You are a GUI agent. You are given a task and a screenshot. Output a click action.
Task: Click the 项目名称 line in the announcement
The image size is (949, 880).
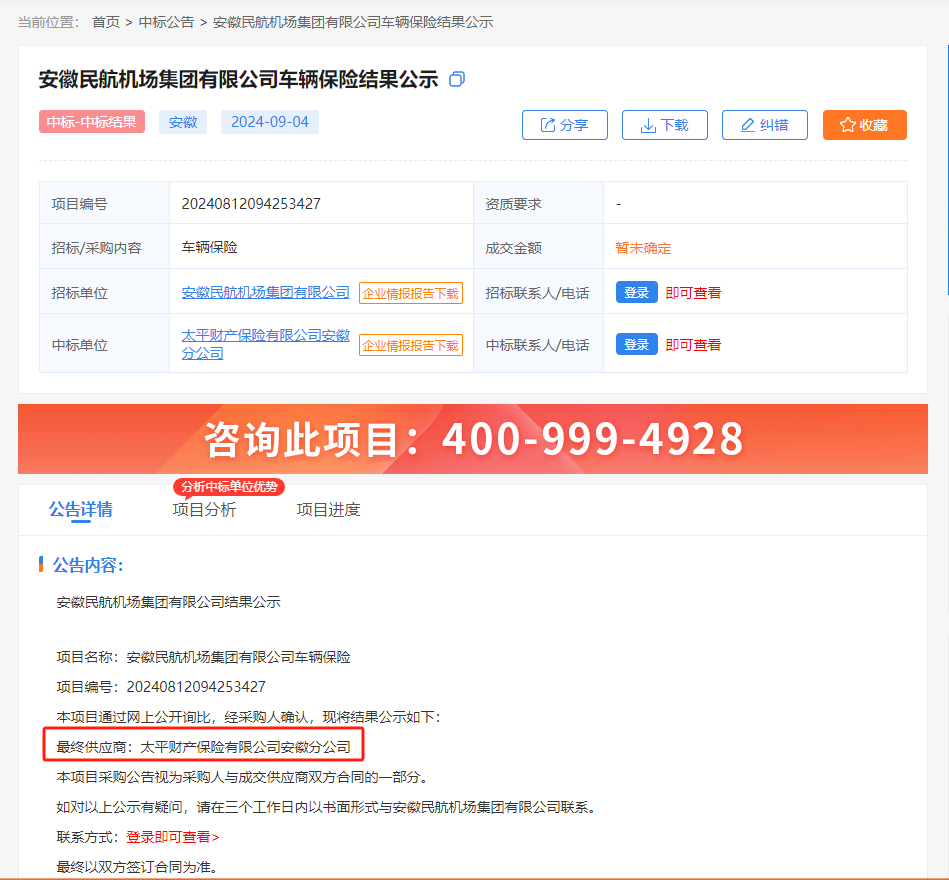[203, 657]
